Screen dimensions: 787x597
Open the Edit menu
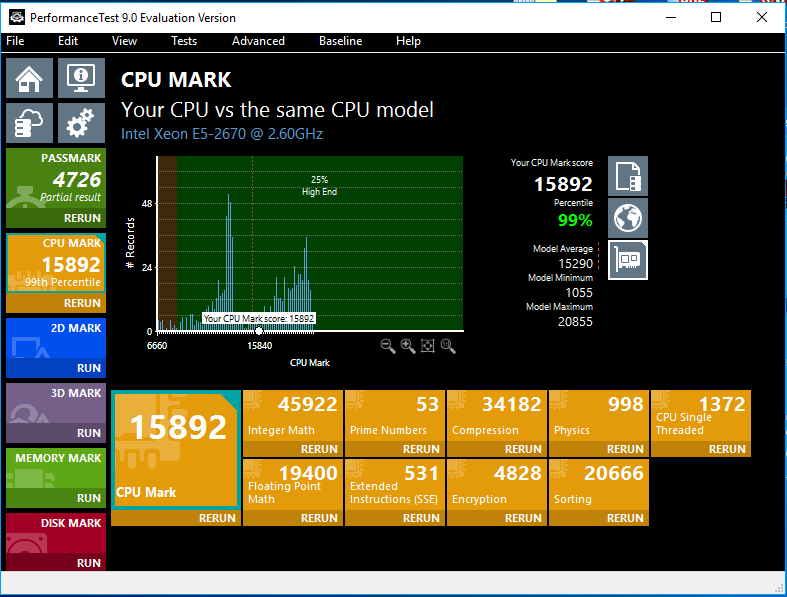(68, 41)
